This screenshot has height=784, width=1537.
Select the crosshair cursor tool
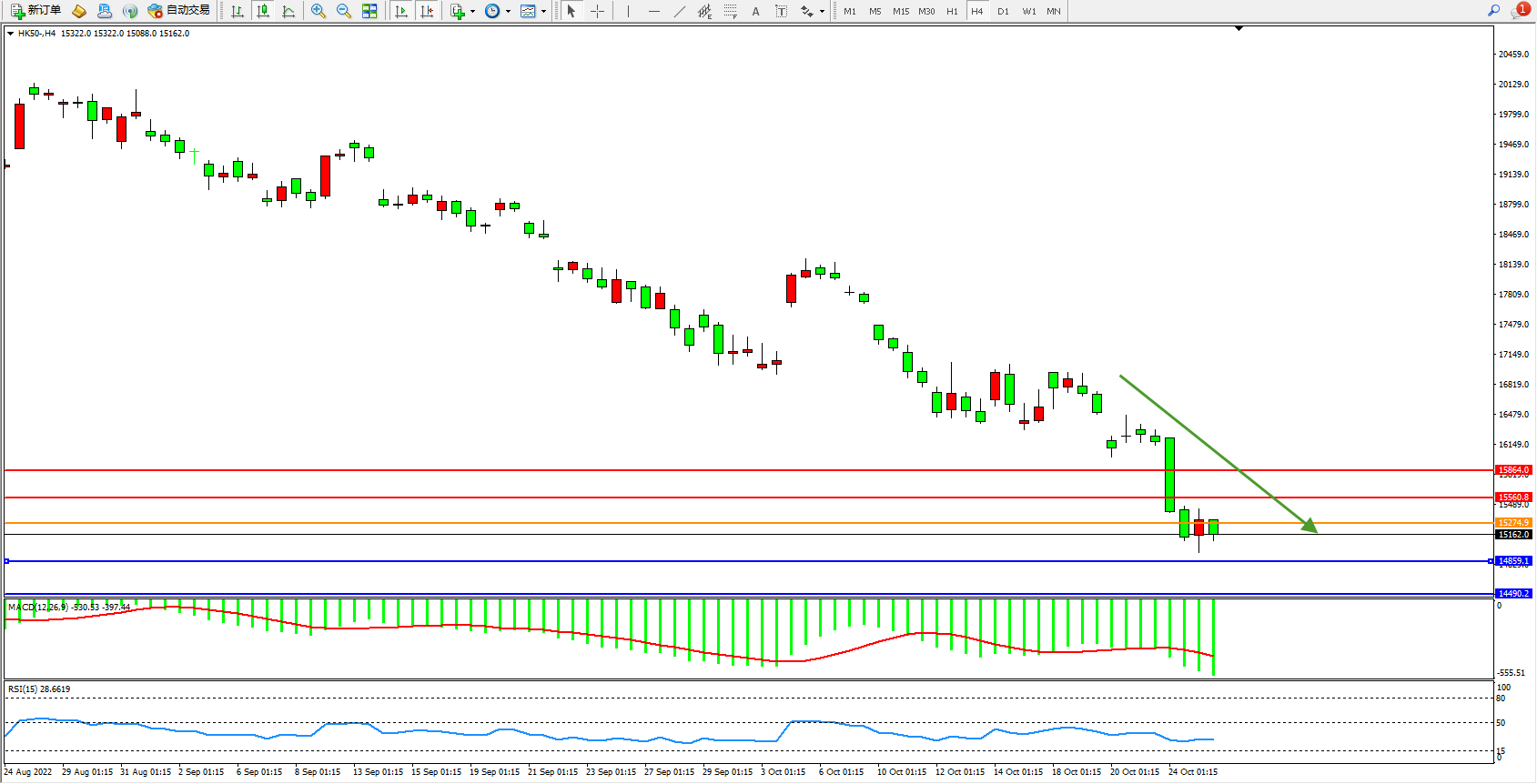[597, 11]
